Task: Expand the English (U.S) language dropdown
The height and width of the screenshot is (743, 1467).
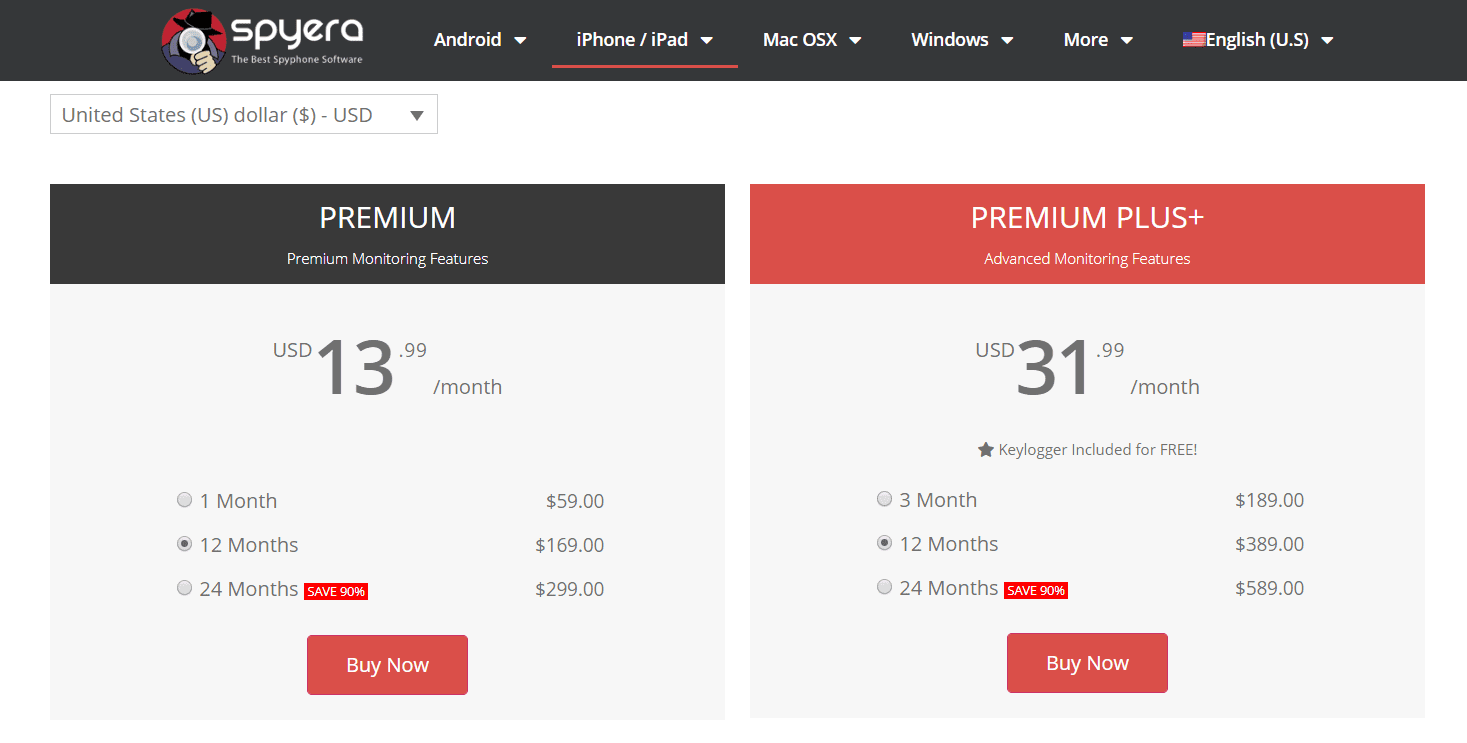Action: [1327, 41]
